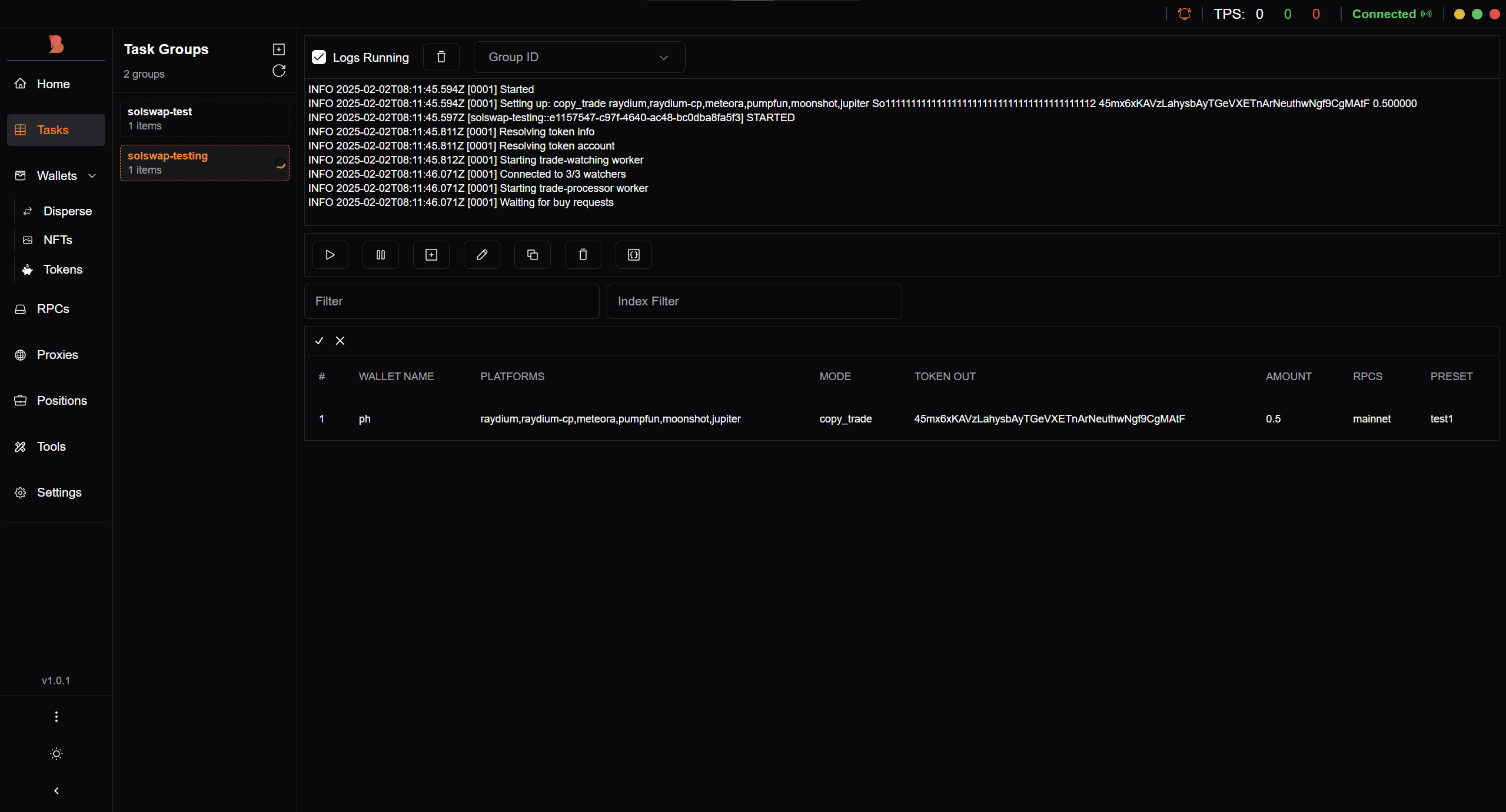The image size is (1506, 812).
Task: Go to the RPCs section
Action: (52, 309)
